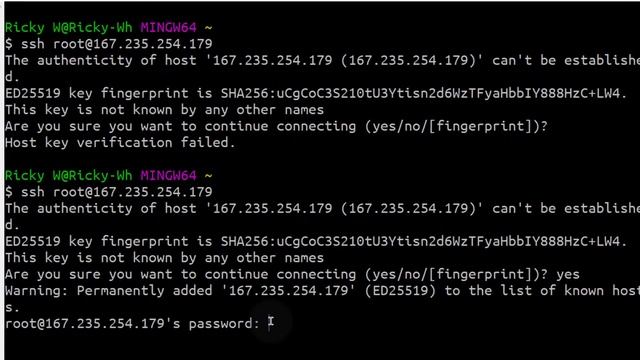
Task: Click "(yes/no/[fingerprint])?" beside the yes answer
Action: click(x=456, y=274)
